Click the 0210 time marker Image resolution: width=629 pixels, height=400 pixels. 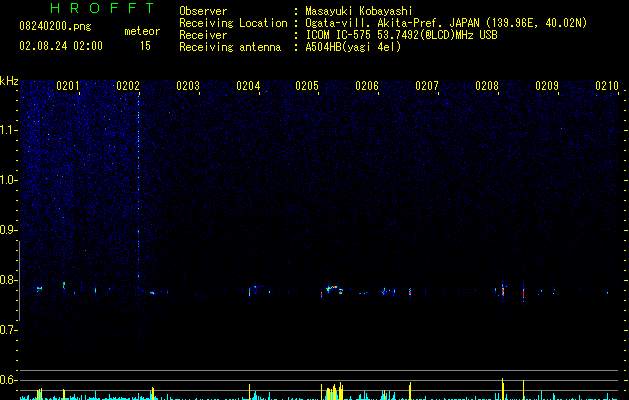coord(607,86)
